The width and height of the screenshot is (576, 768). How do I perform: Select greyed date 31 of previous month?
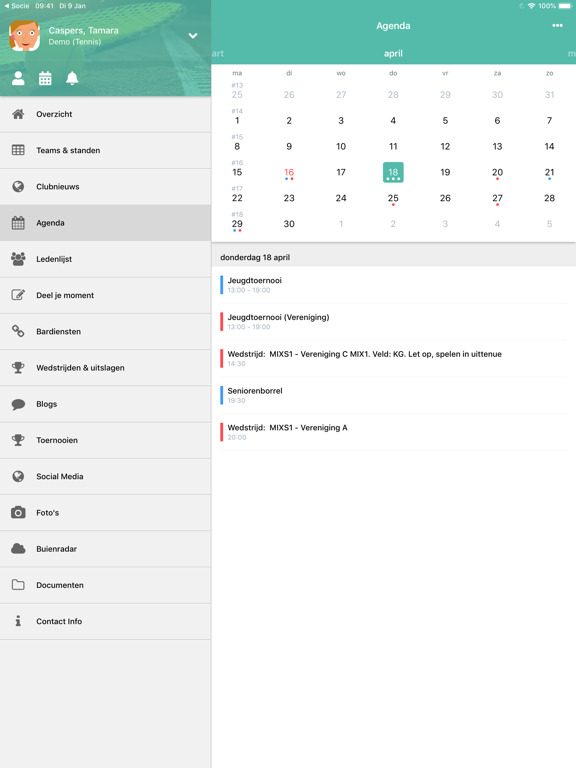pos(550,95)
